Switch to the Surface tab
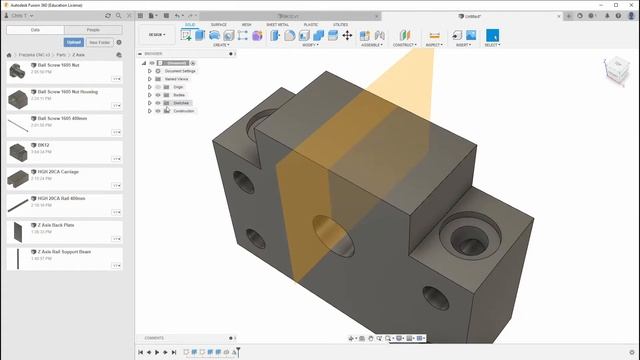This screenshot has height=360, width=640. [x=218, y=24]
